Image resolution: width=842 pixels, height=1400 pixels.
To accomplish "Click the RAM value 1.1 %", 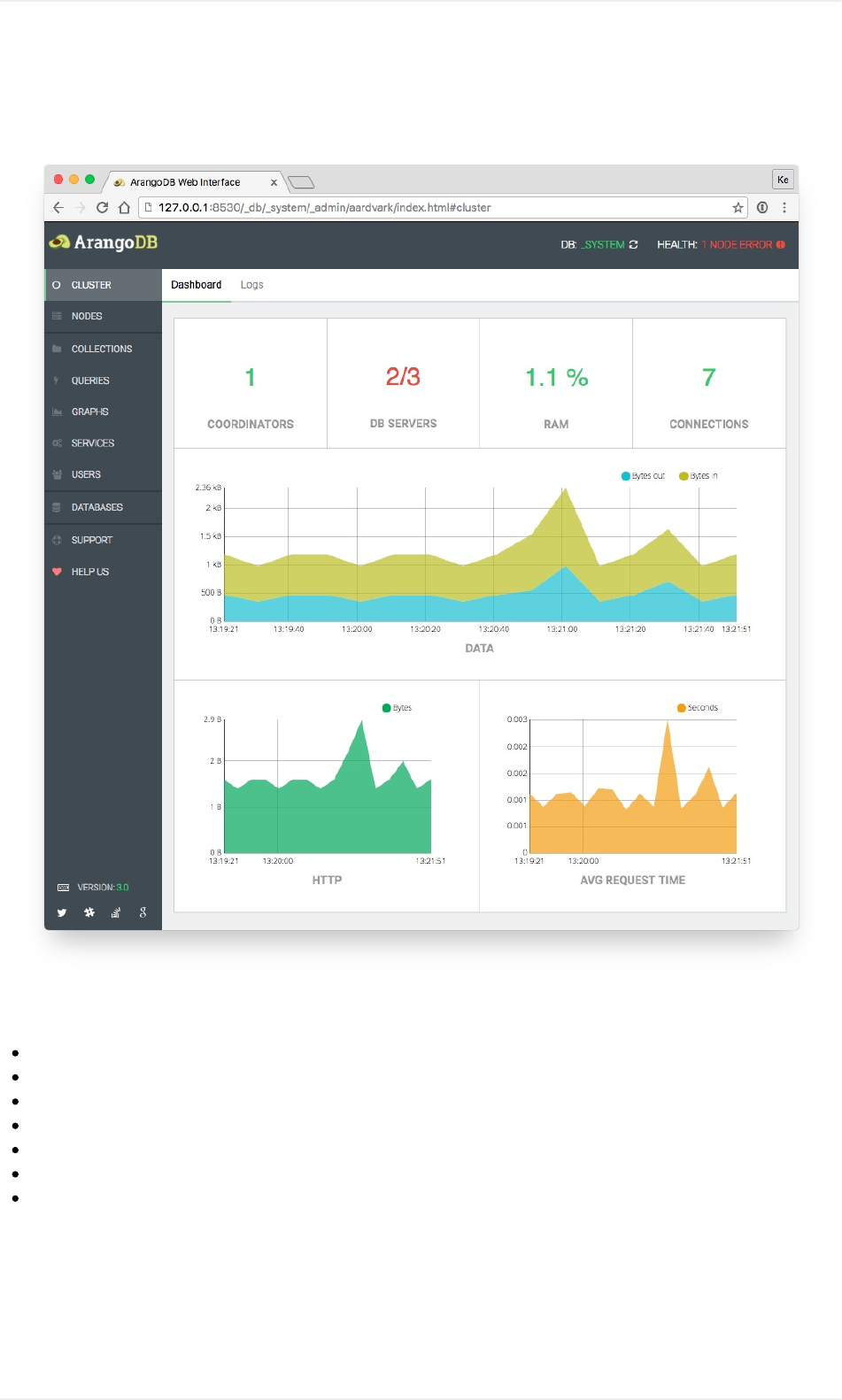I will (x=556, y=378).
